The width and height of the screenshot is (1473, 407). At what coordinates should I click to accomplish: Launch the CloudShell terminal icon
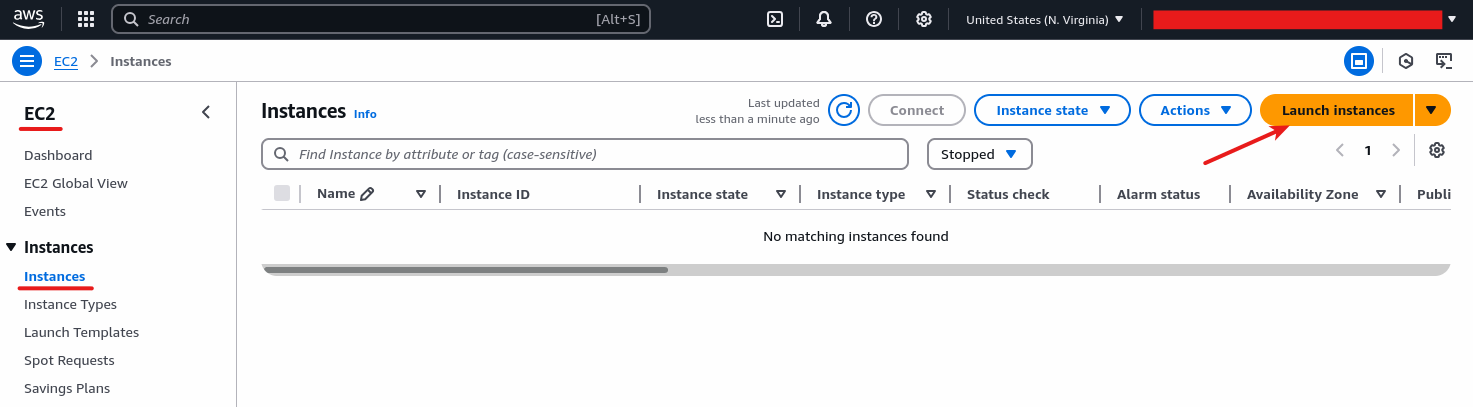[x=774, y=19]
